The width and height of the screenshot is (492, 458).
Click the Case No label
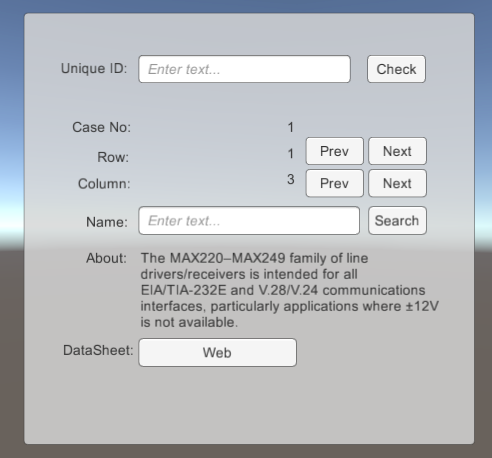tap(102, 127)
